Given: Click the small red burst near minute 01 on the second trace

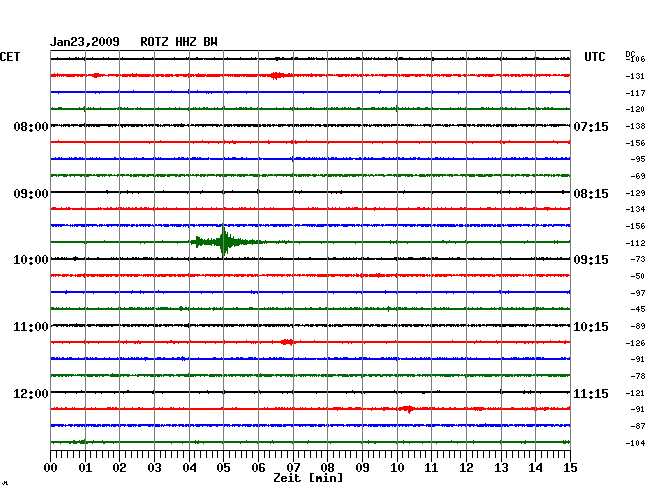Looking at the screenshot, I should [x=96, y=75].
